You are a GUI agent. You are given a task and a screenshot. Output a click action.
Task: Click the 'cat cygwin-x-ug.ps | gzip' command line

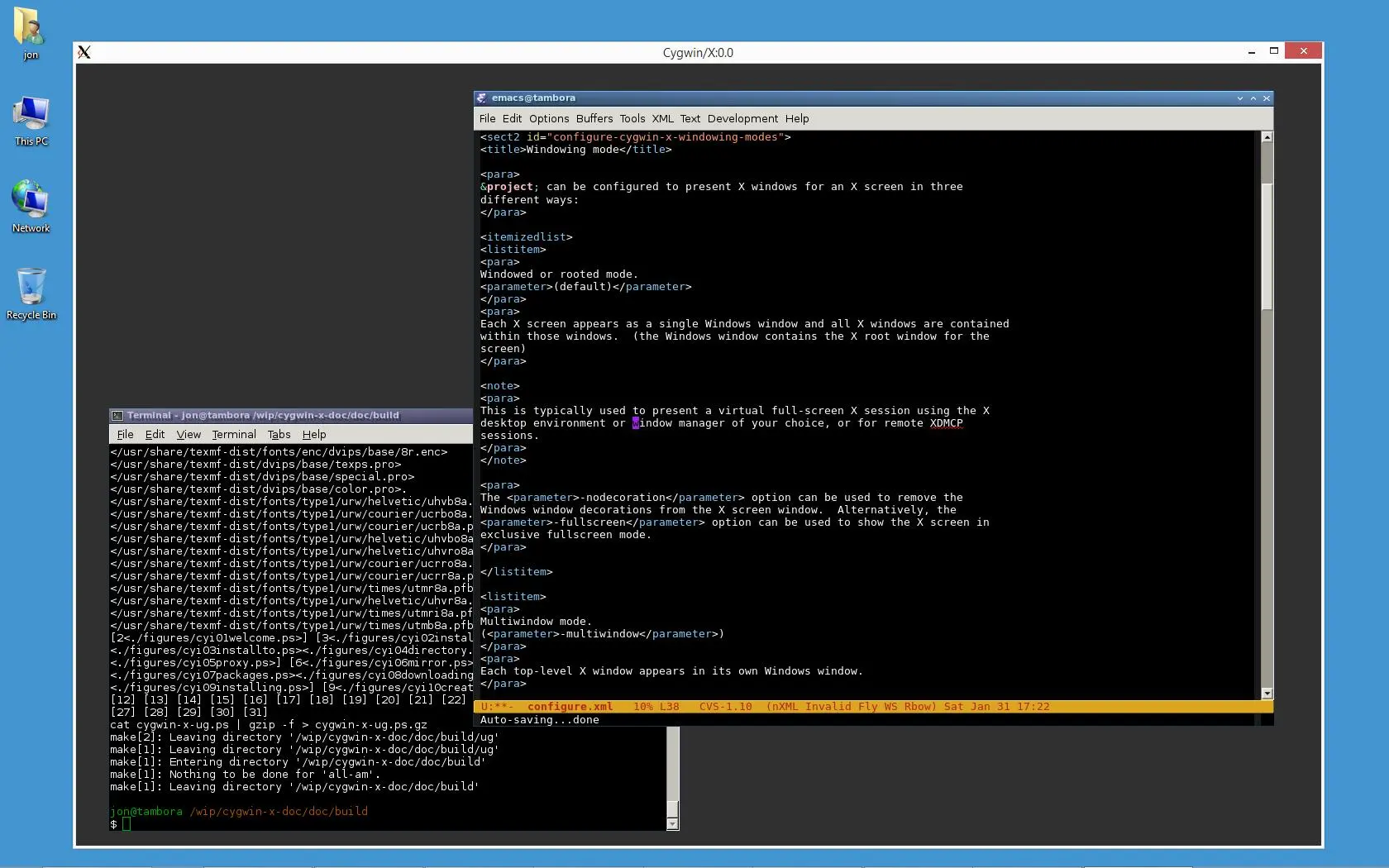tap(269, 725)
